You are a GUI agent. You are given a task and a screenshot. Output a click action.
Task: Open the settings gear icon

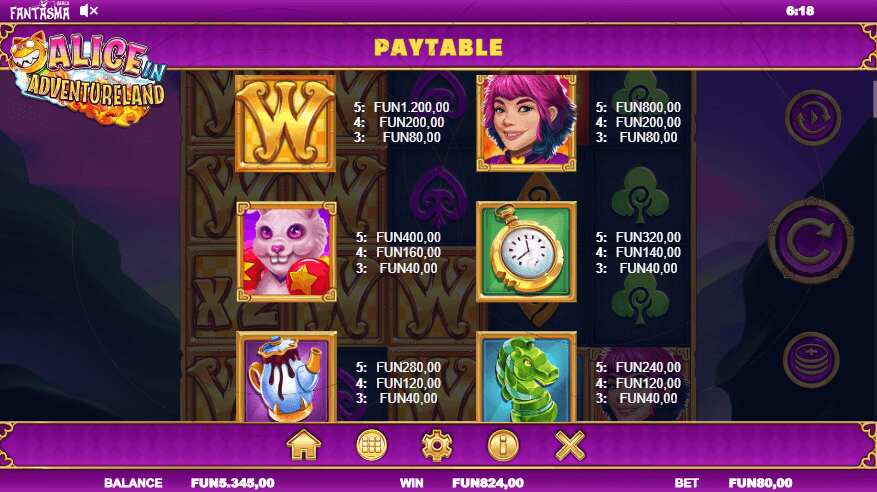pyautogui.click(x=437, y=446)
